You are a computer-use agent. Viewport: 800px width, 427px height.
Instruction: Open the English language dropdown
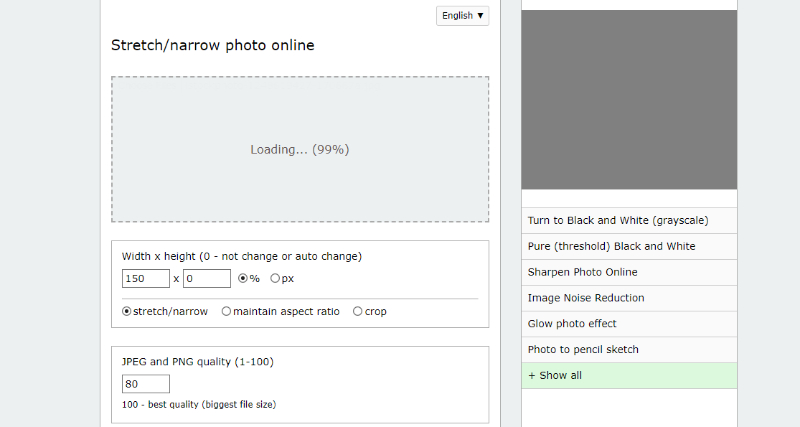tap(462, 16)
